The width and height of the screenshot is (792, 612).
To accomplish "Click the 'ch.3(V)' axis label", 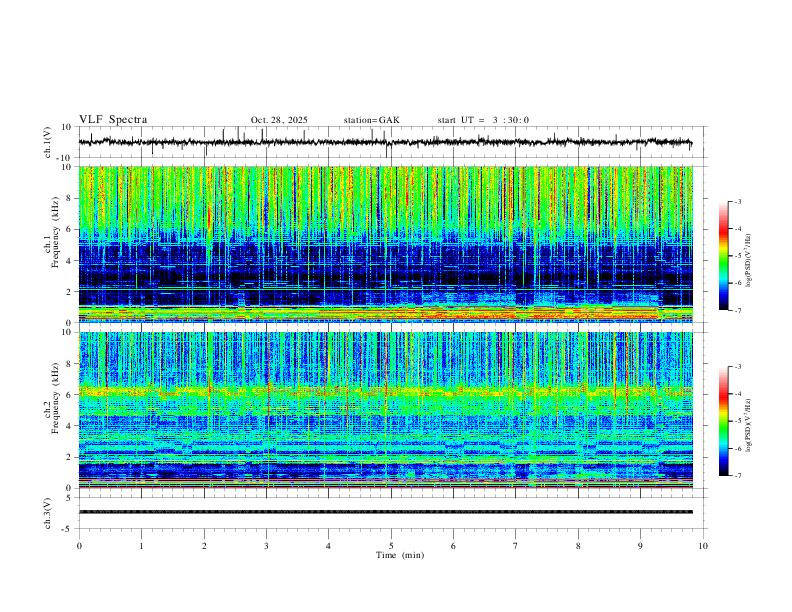I will click(x=48, y=514).
